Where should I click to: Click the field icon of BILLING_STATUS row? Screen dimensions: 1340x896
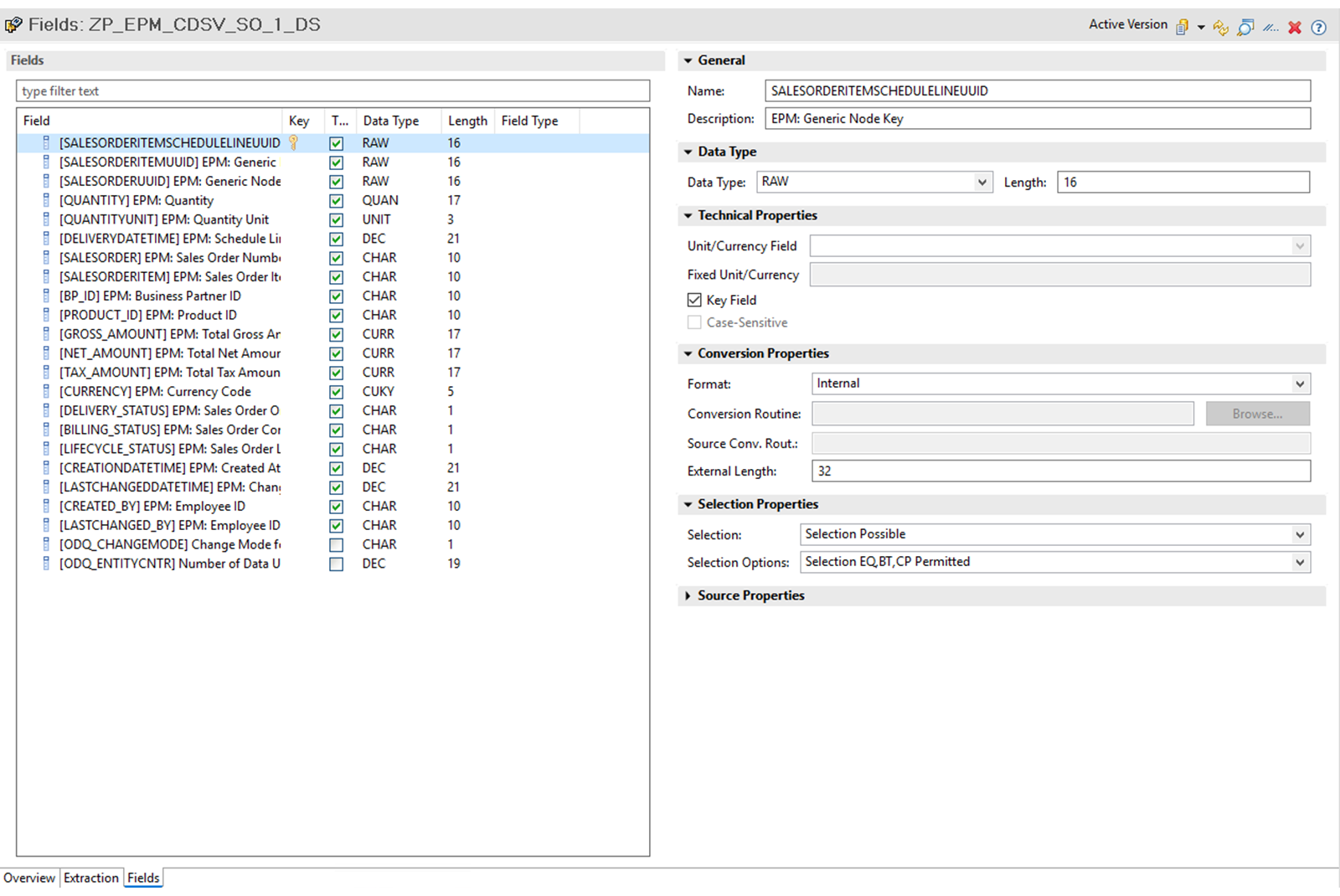(x=46, y=430)
